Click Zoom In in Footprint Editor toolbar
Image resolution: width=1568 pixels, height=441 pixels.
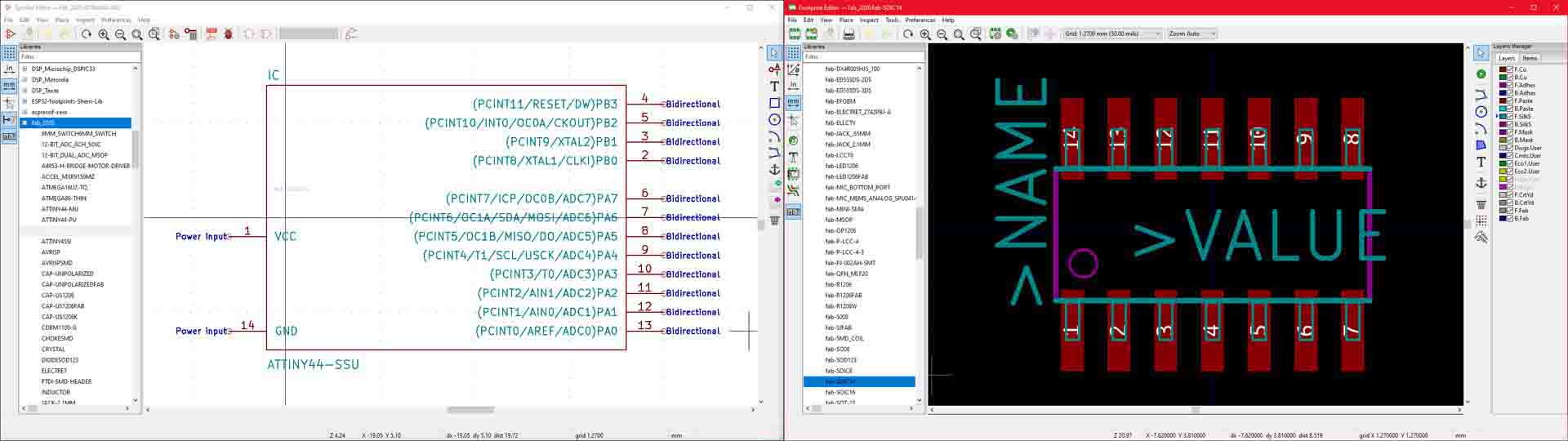pos(924,33)
